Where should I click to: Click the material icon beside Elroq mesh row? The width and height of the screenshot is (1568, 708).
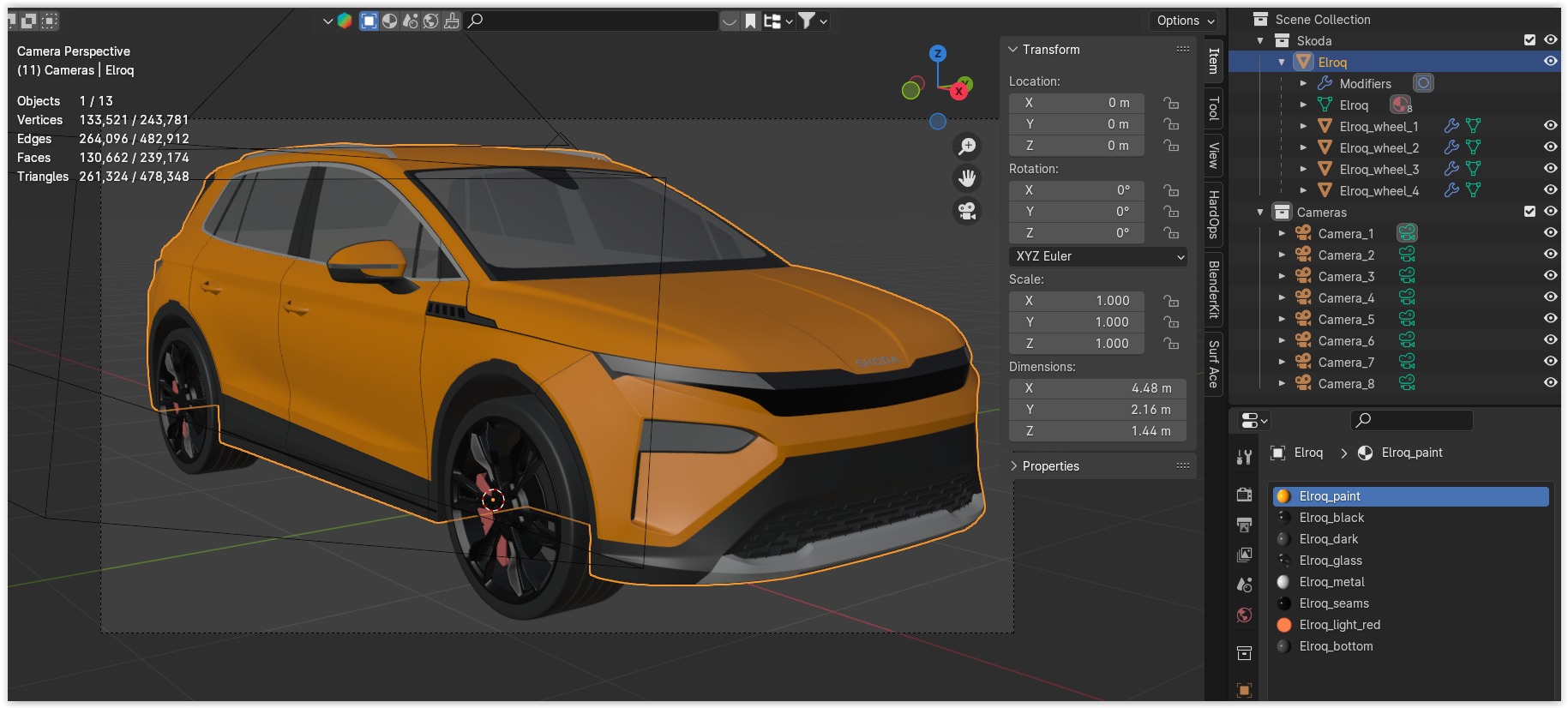click(x=1401, y=105)
